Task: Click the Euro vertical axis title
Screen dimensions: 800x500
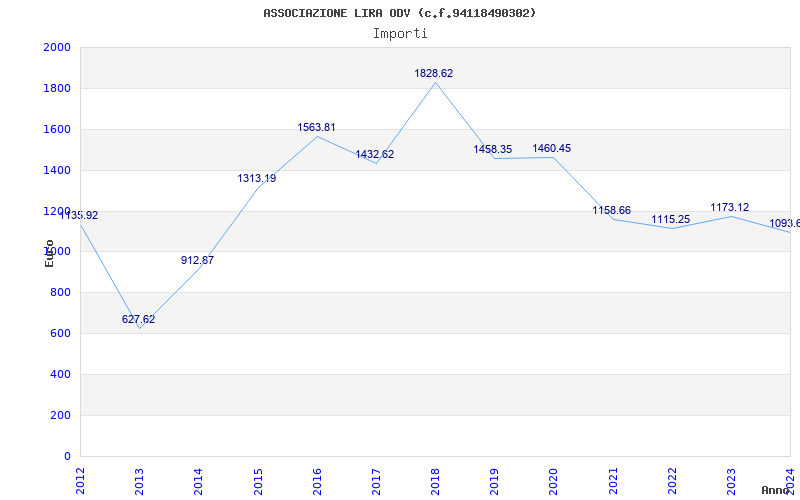Action: pos(49,253)
